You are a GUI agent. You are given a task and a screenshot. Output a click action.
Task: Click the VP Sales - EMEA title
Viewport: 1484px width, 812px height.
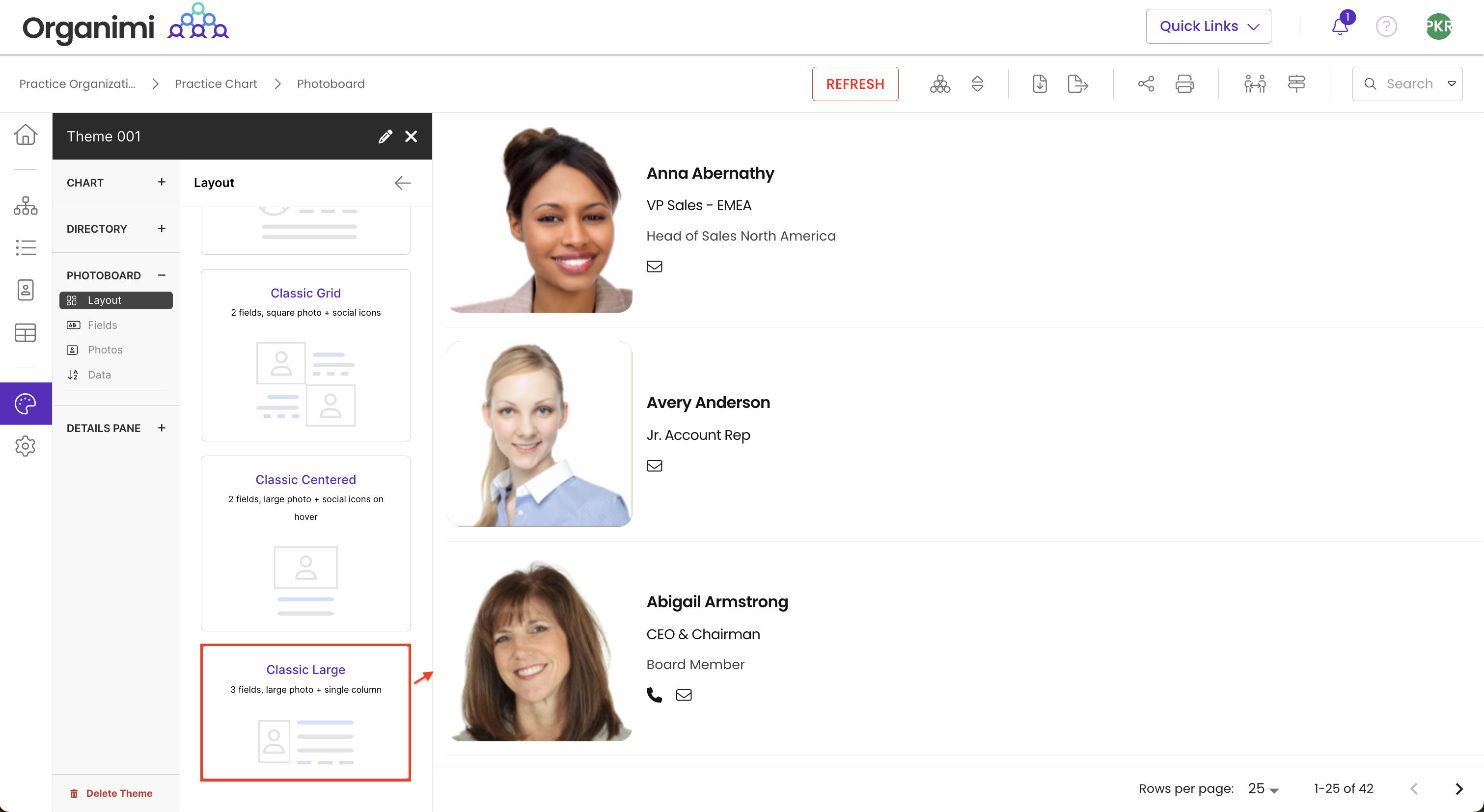[x=698, y=206]
